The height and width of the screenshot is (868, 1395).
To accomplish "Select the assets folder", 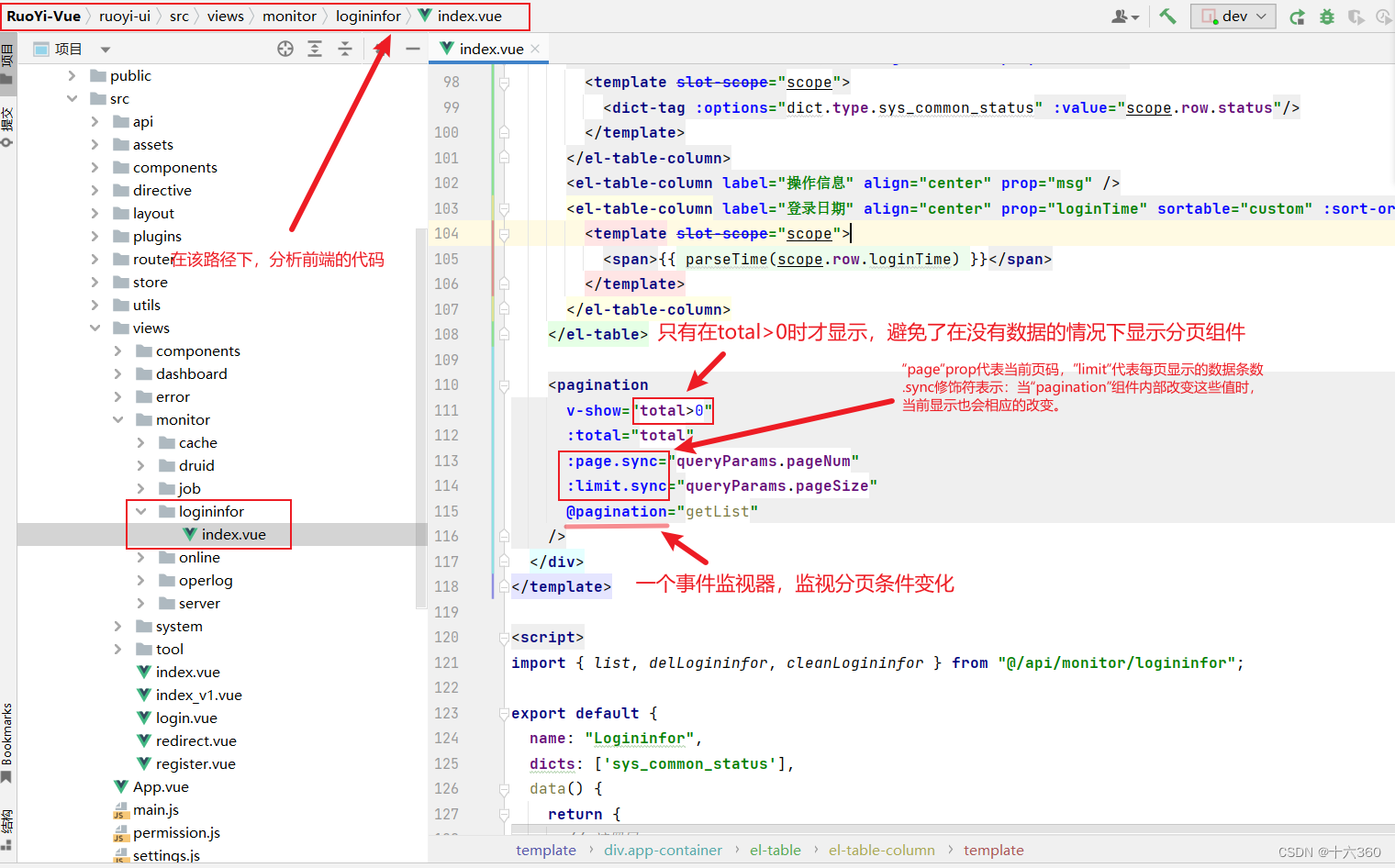I will click(152, 144).
